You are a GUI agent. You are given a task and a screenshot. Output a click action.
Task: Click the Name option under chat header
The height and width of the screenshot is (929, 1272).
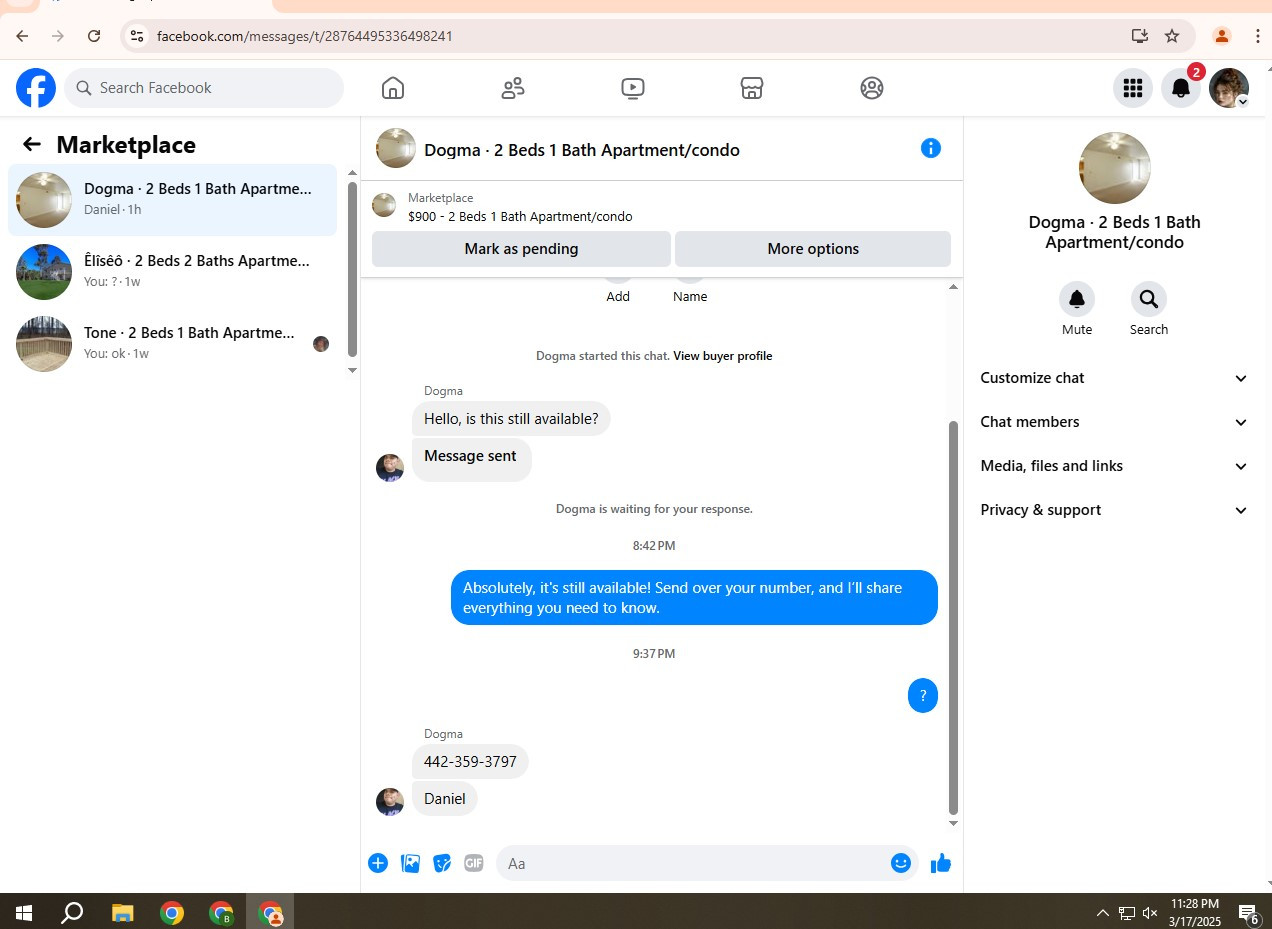[690, 296]
